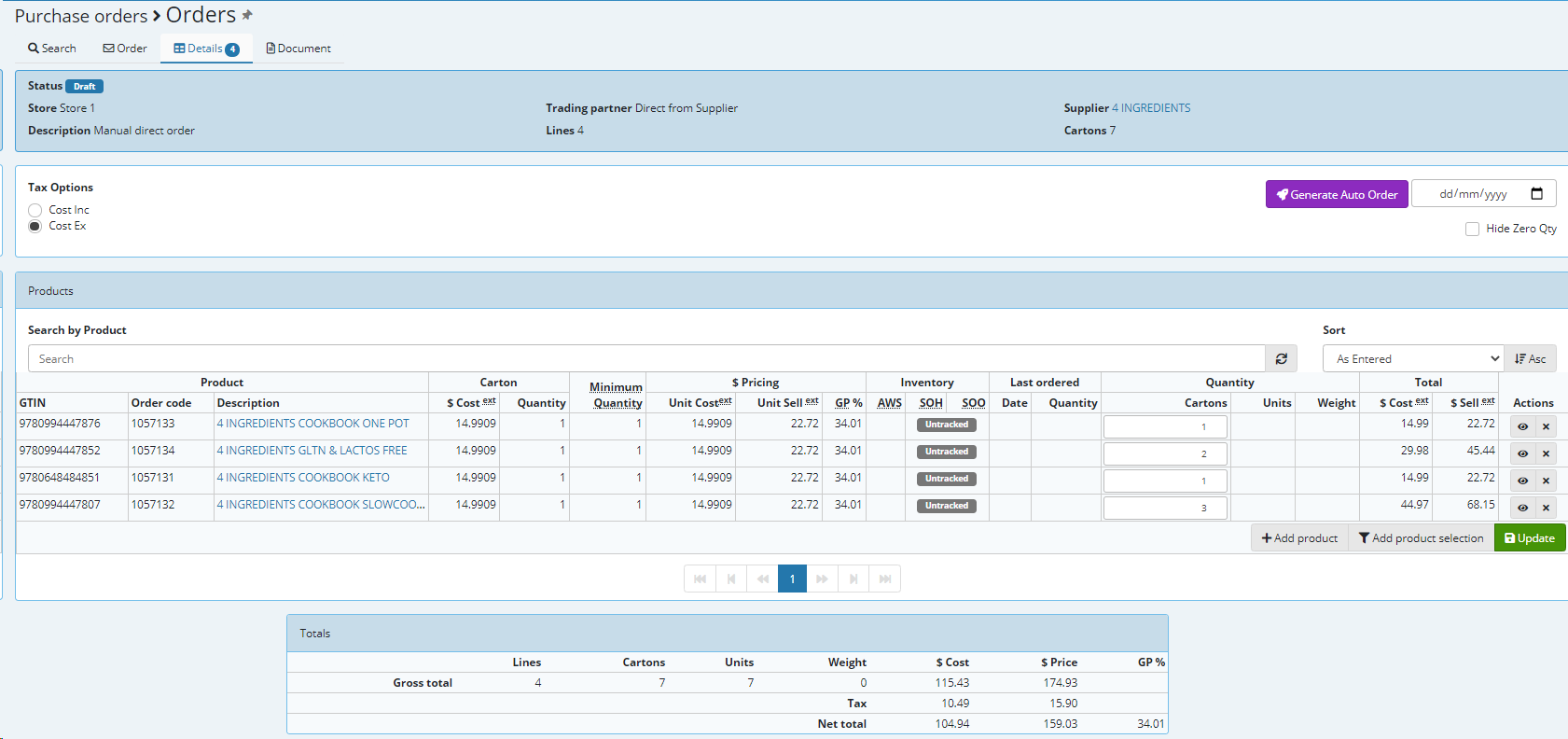Click the Draft status badge

click(84, 86)
